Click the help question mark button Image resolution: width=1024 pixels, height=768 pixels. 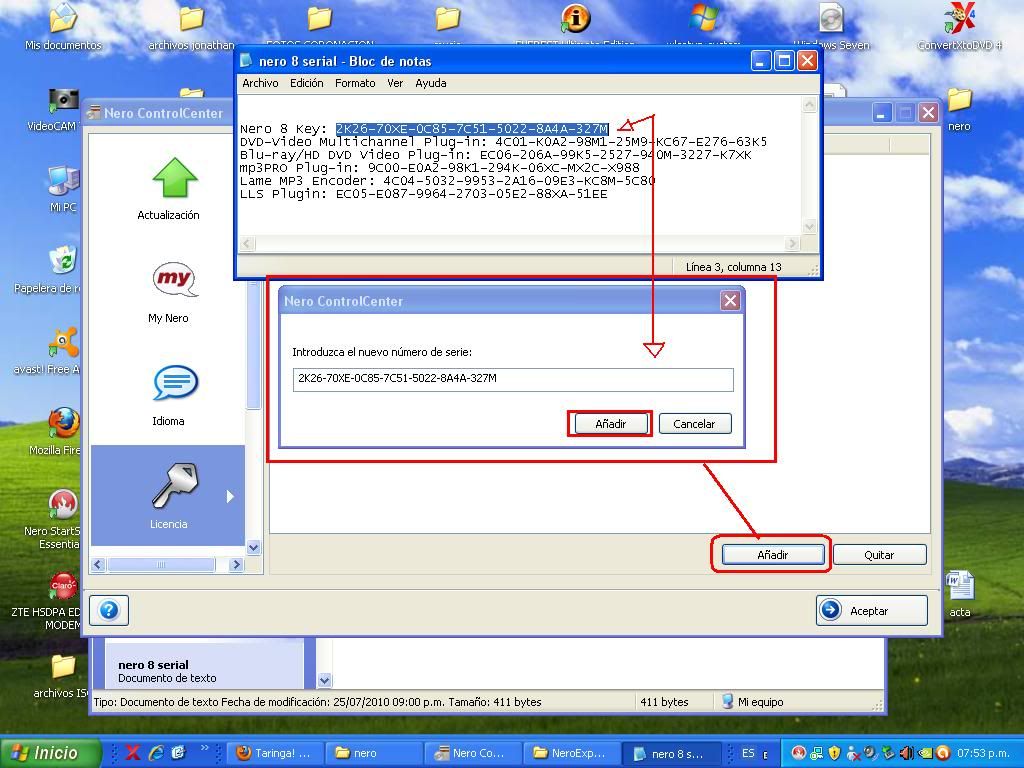click(x=109, y=611)
